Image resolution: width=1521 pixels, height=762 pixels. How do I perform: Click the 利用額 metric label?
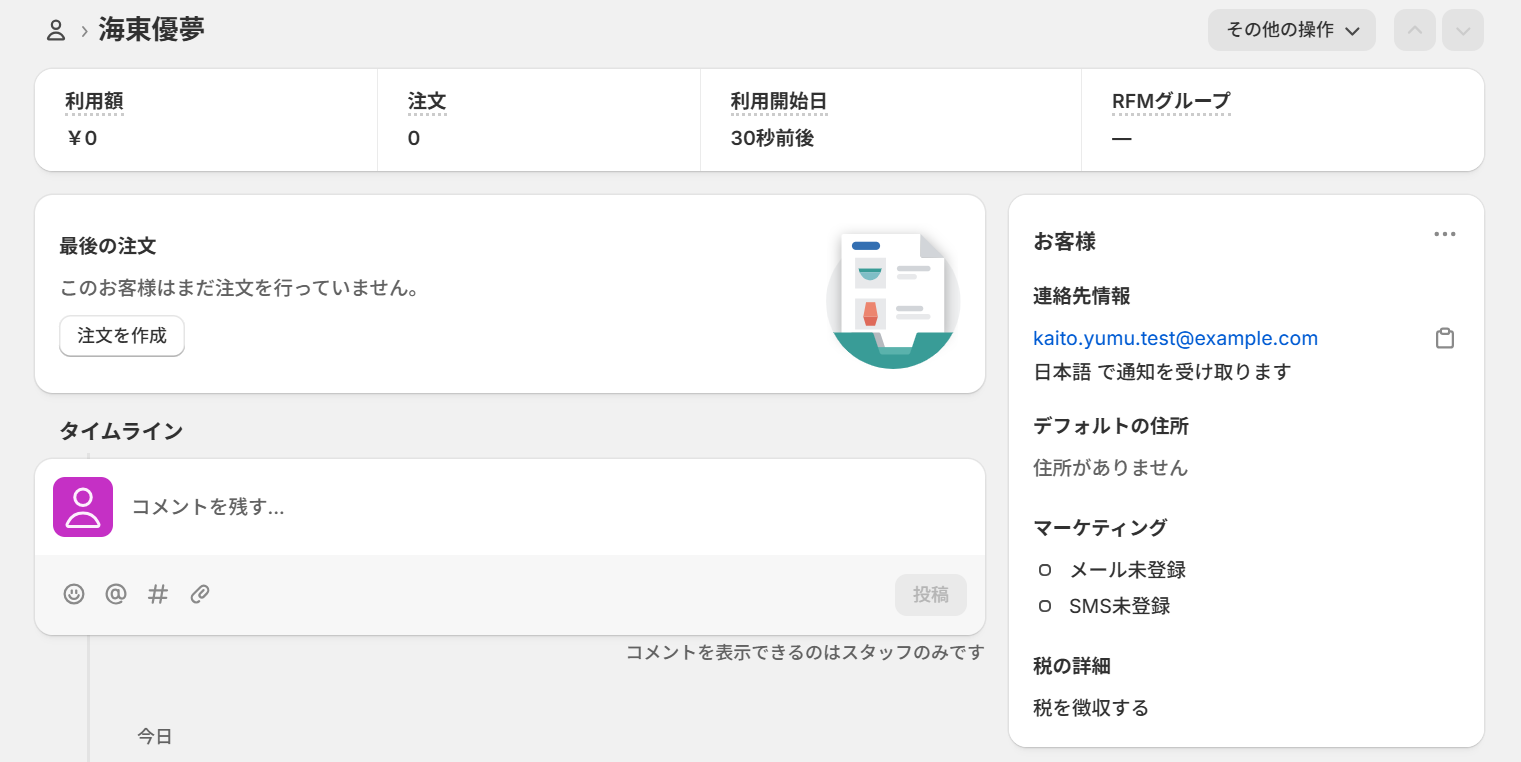(94, 101)
